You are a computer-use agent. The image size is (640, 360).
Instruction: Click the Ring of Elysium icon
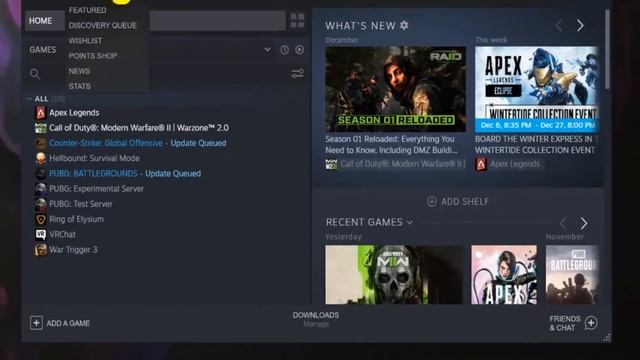point(40,219)
